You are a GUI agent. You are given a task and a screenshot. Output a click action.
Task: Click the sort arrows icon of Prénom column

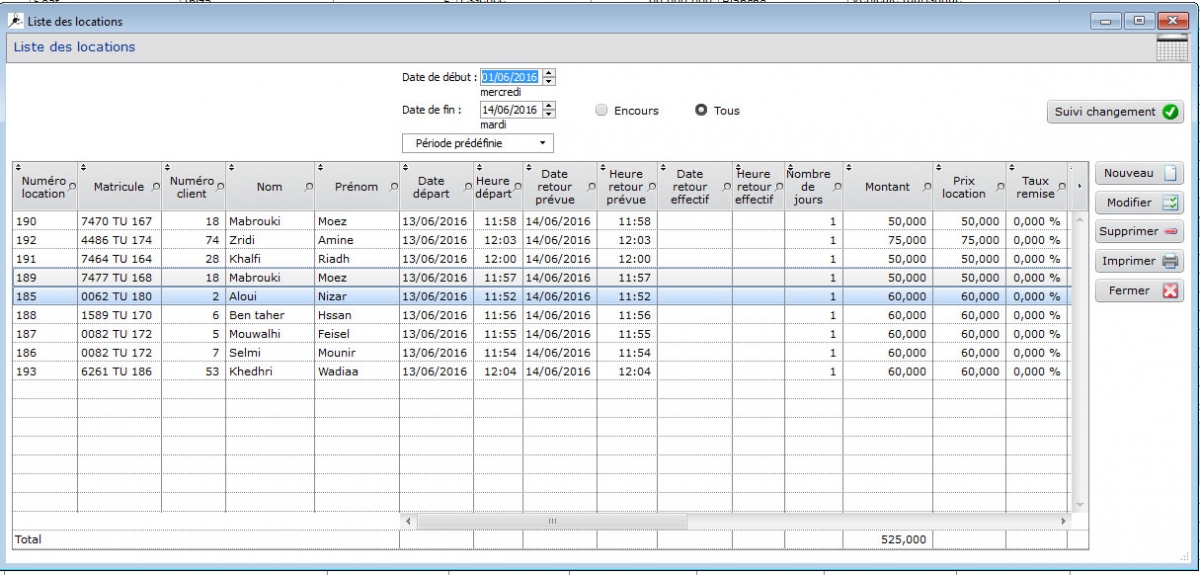[320, 167]
